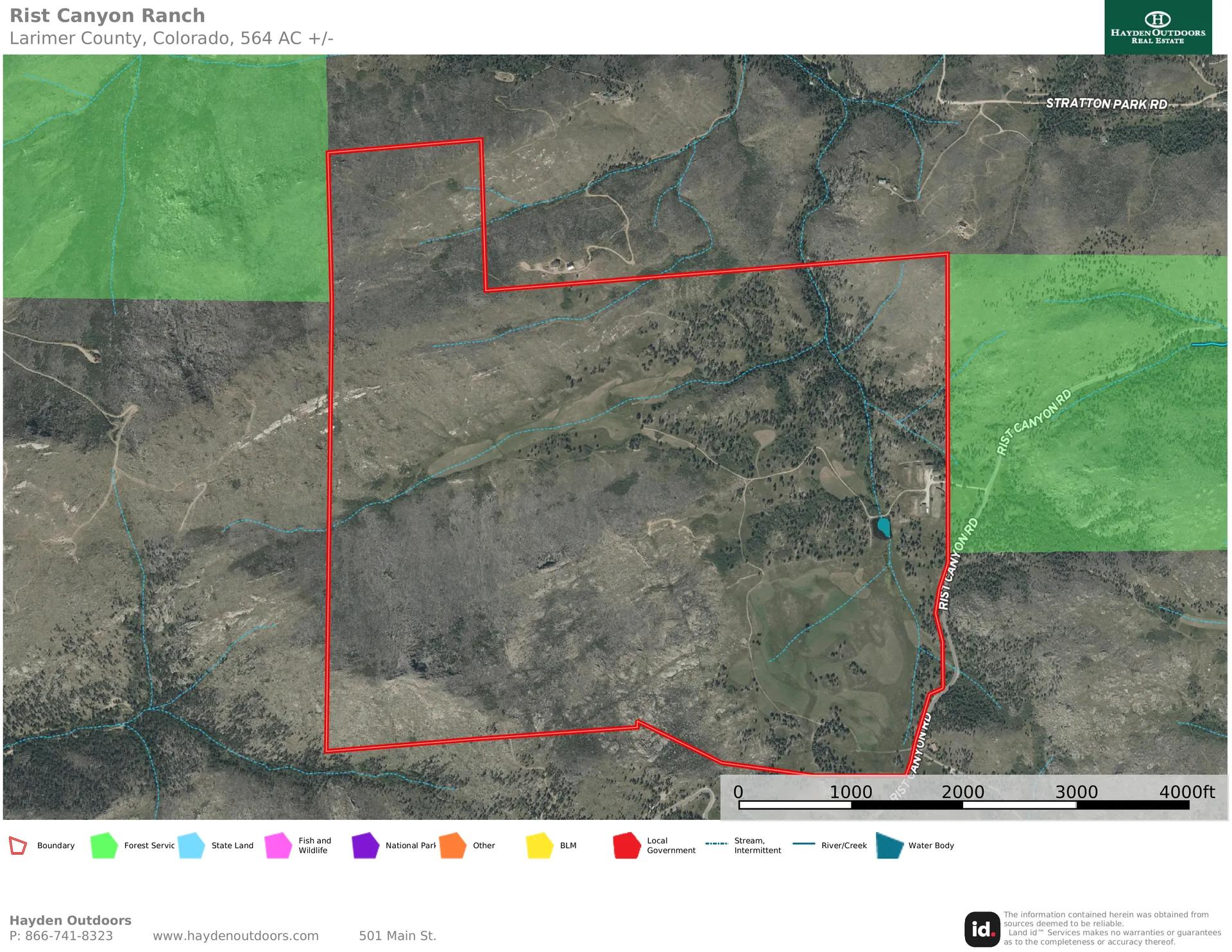Click the 2000 mark on scale bar
This screenshot has width=1232, height=952.
point(963,792)
